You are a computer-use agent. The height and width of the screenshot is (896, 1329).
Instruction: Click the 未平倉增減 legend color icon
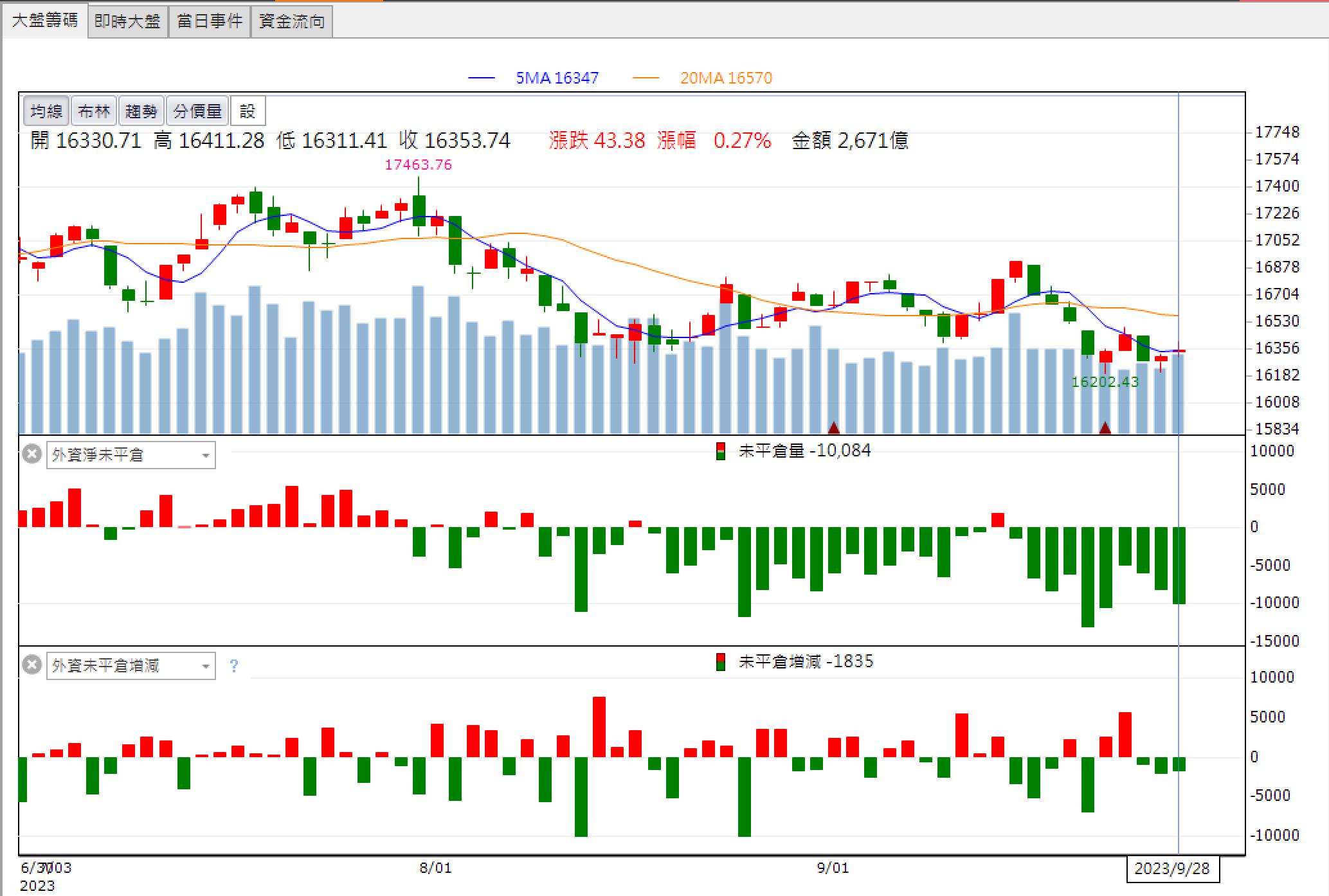click(721, 662)
